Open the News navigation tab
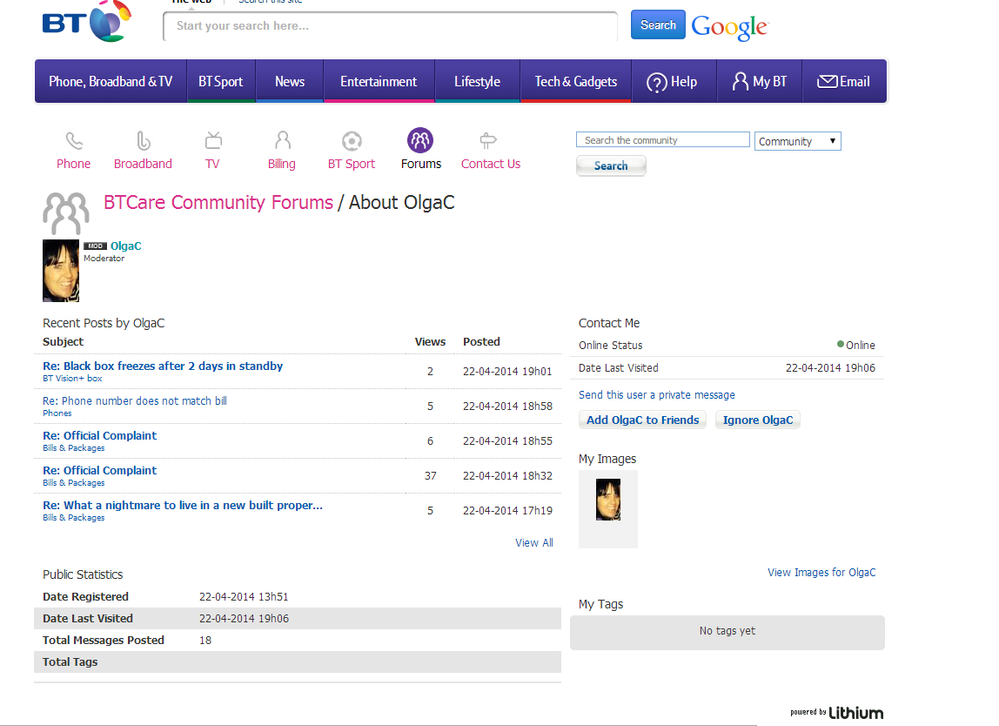The width and height of the screenshot is (999, 726). (290, 82)
